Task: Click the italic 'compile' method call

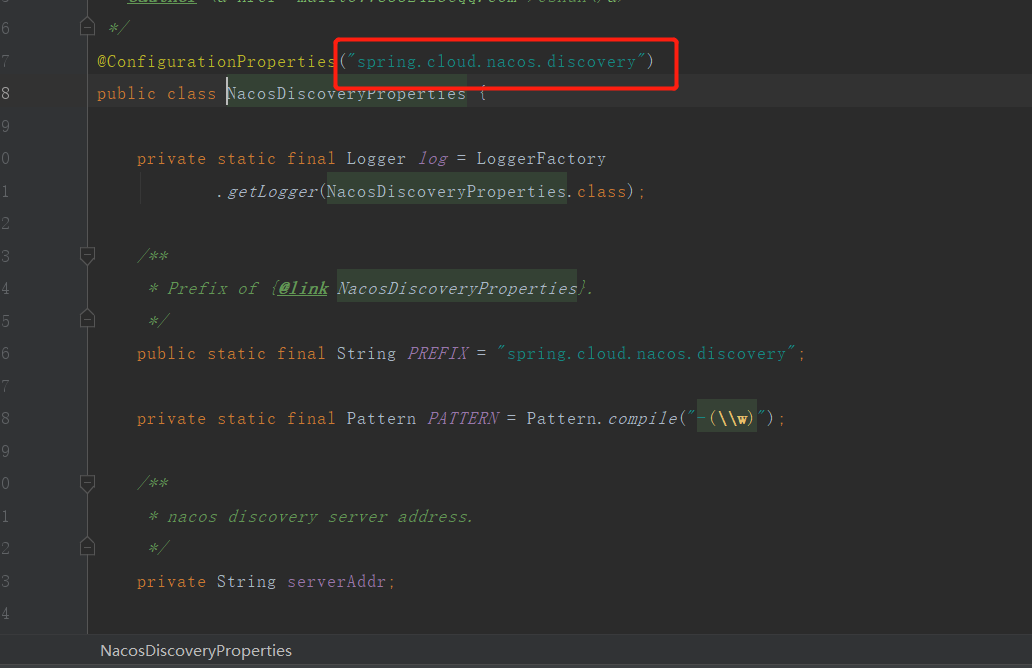Action: [642, 419]
